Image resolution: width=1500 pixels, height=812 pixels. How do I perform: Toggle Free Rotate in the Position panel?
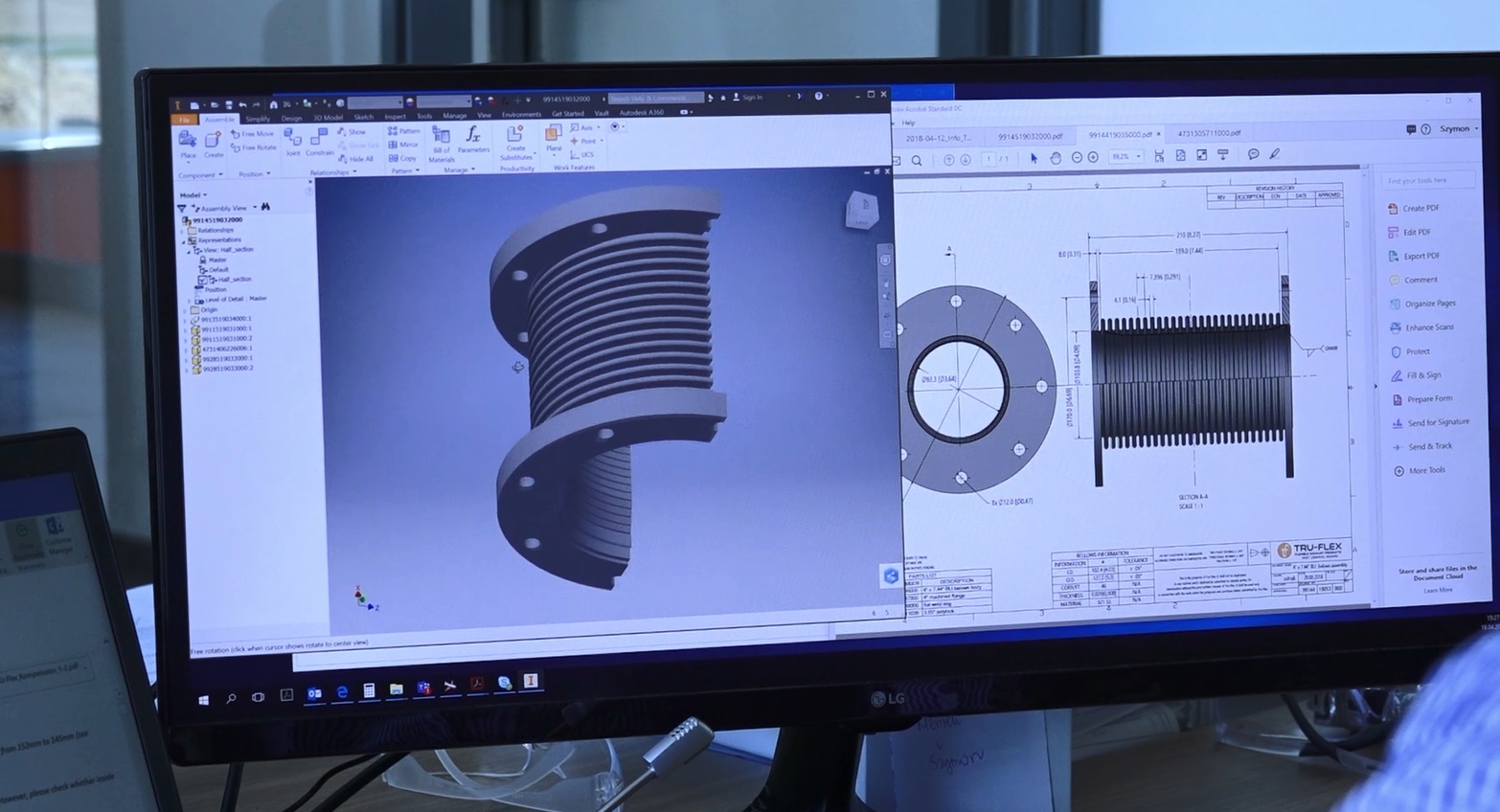click(x=254, y=147)
